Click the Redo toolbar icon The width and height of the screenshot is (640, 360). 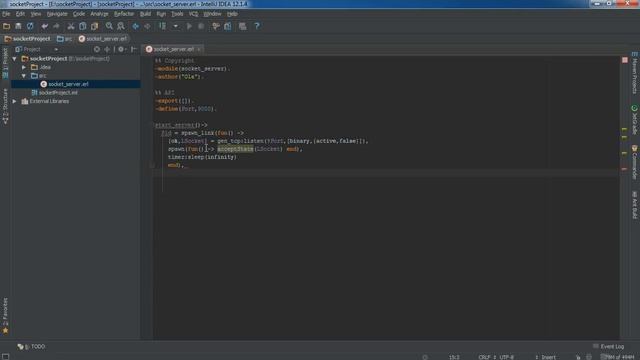coord(56,26)
